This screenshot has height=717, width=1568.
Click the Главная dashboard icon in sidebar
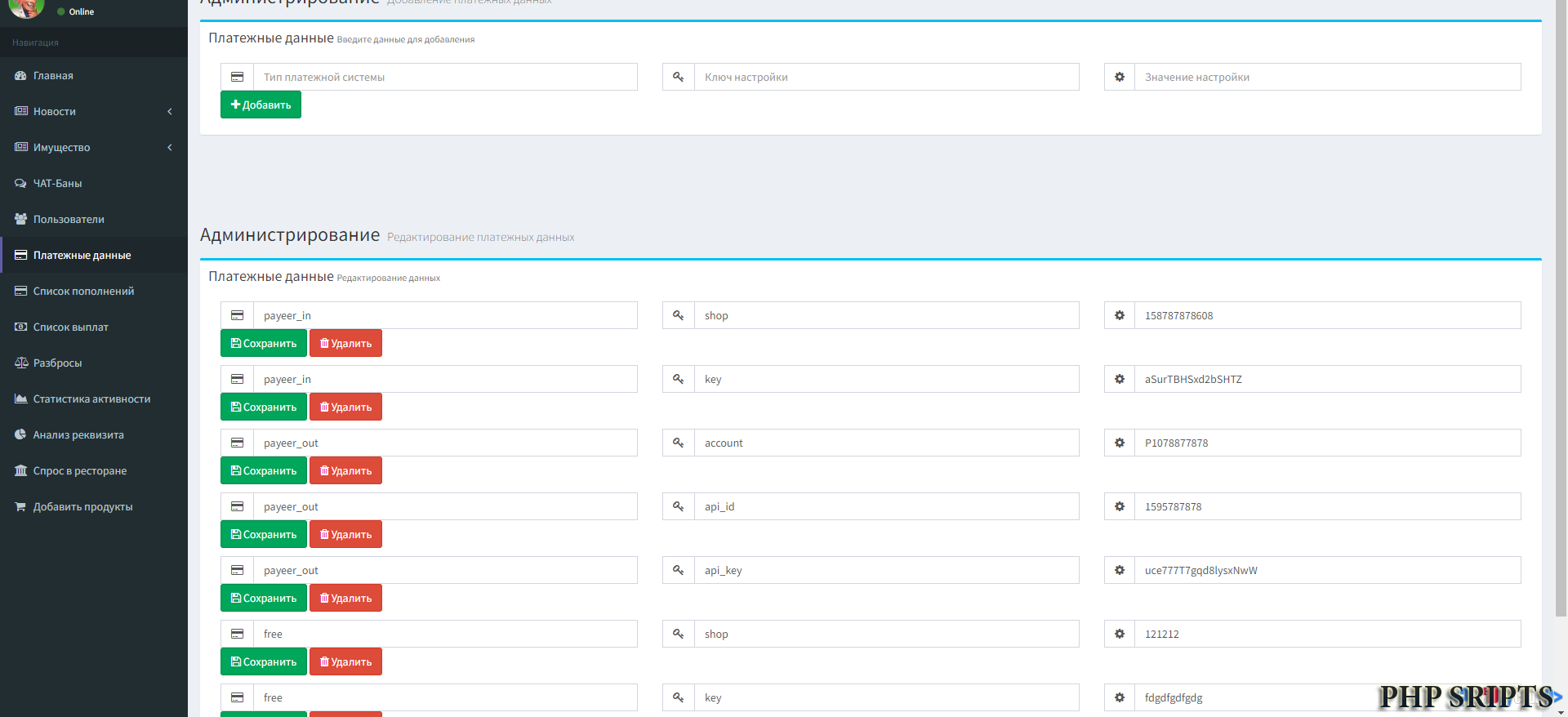[x=20, y=76]
